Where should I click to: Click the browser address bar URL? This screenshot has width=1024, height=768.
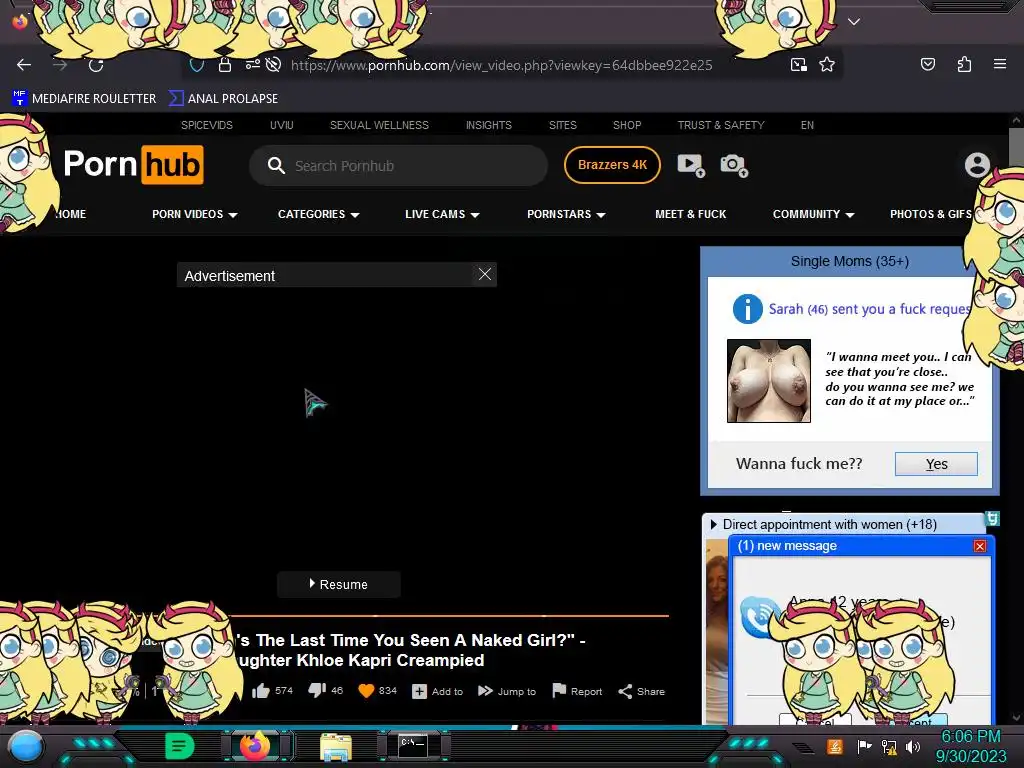click(502, 65)
